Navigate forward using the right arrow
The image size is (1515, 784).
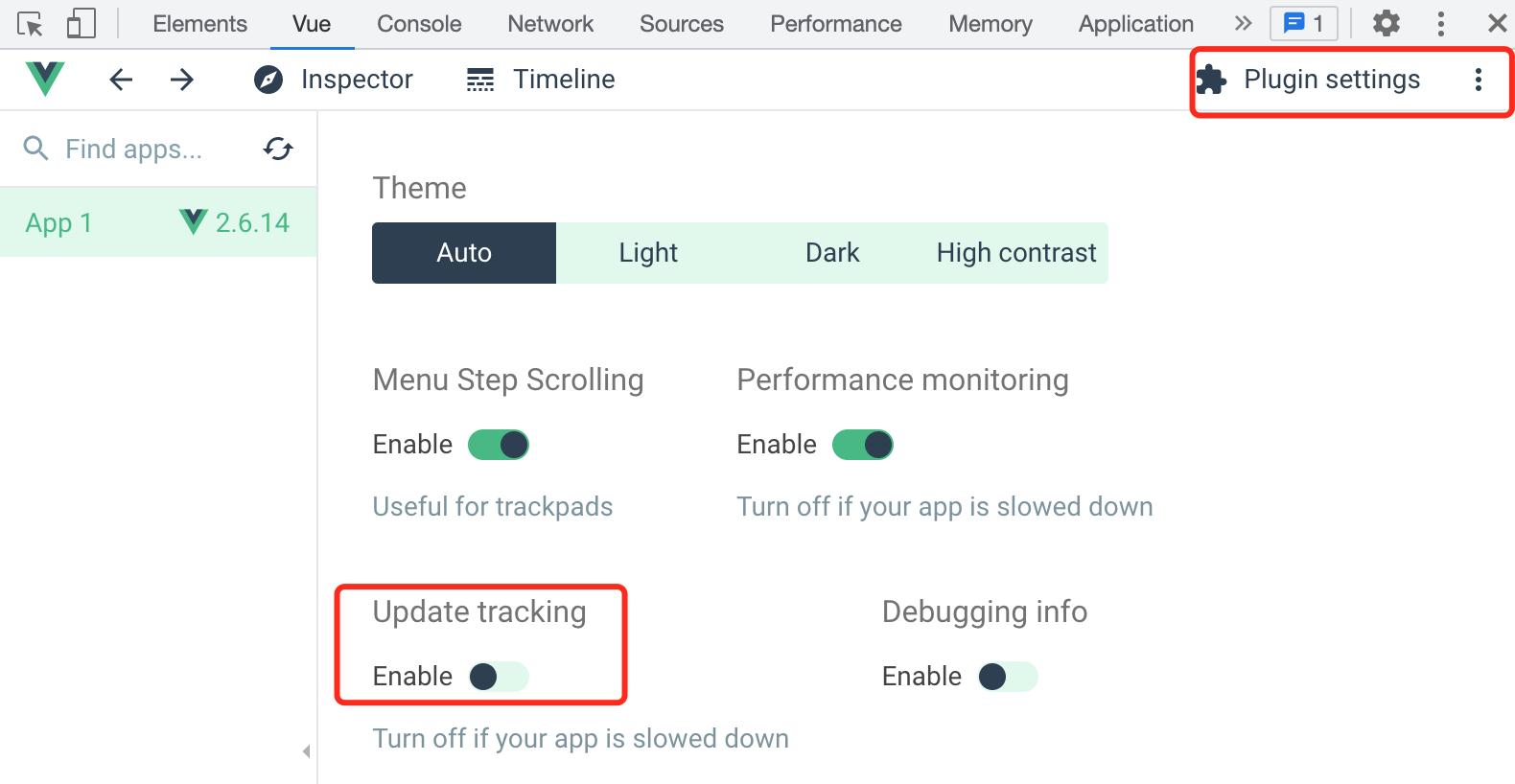(181, 80)
